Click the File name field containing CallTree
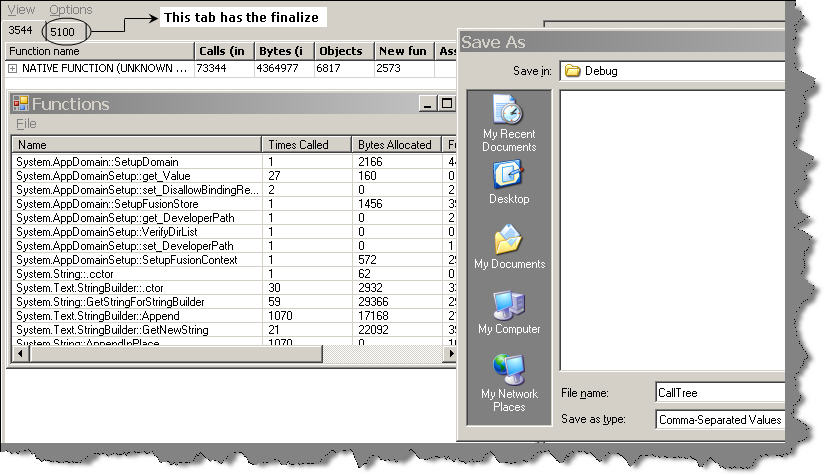825x475 pixels. click(x=720, y=392)
